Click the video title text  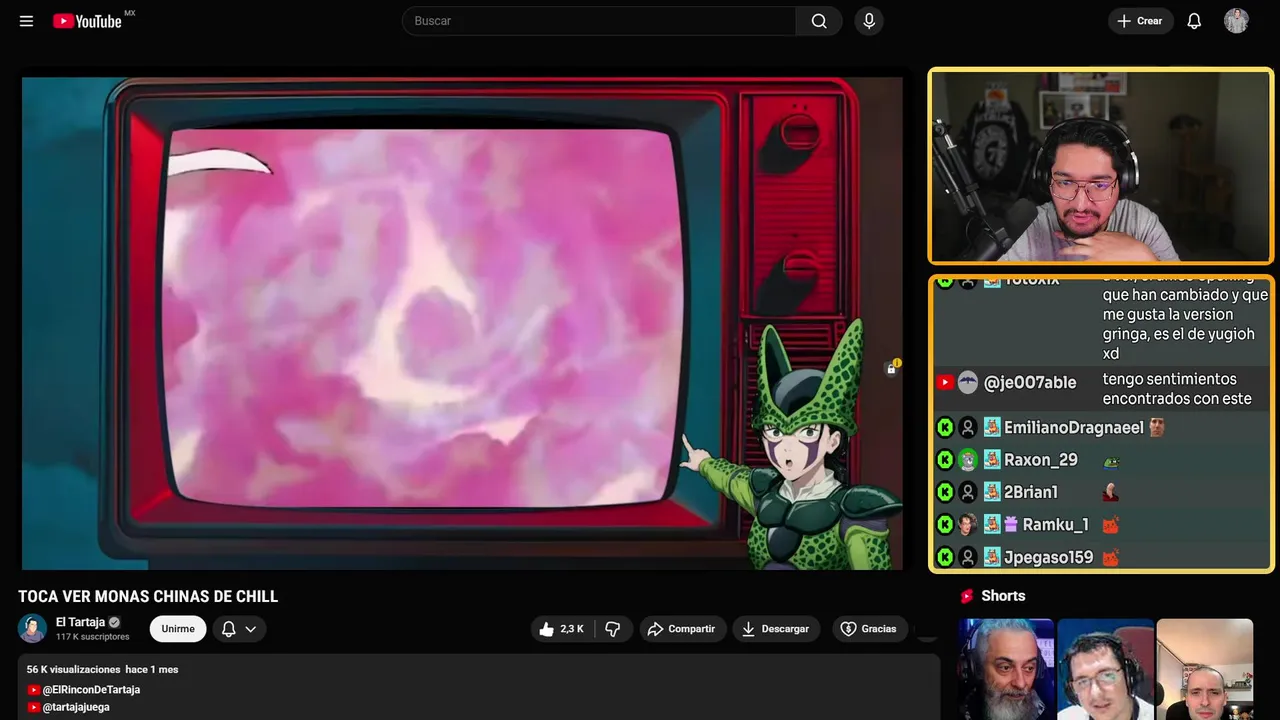click(148, 597)
